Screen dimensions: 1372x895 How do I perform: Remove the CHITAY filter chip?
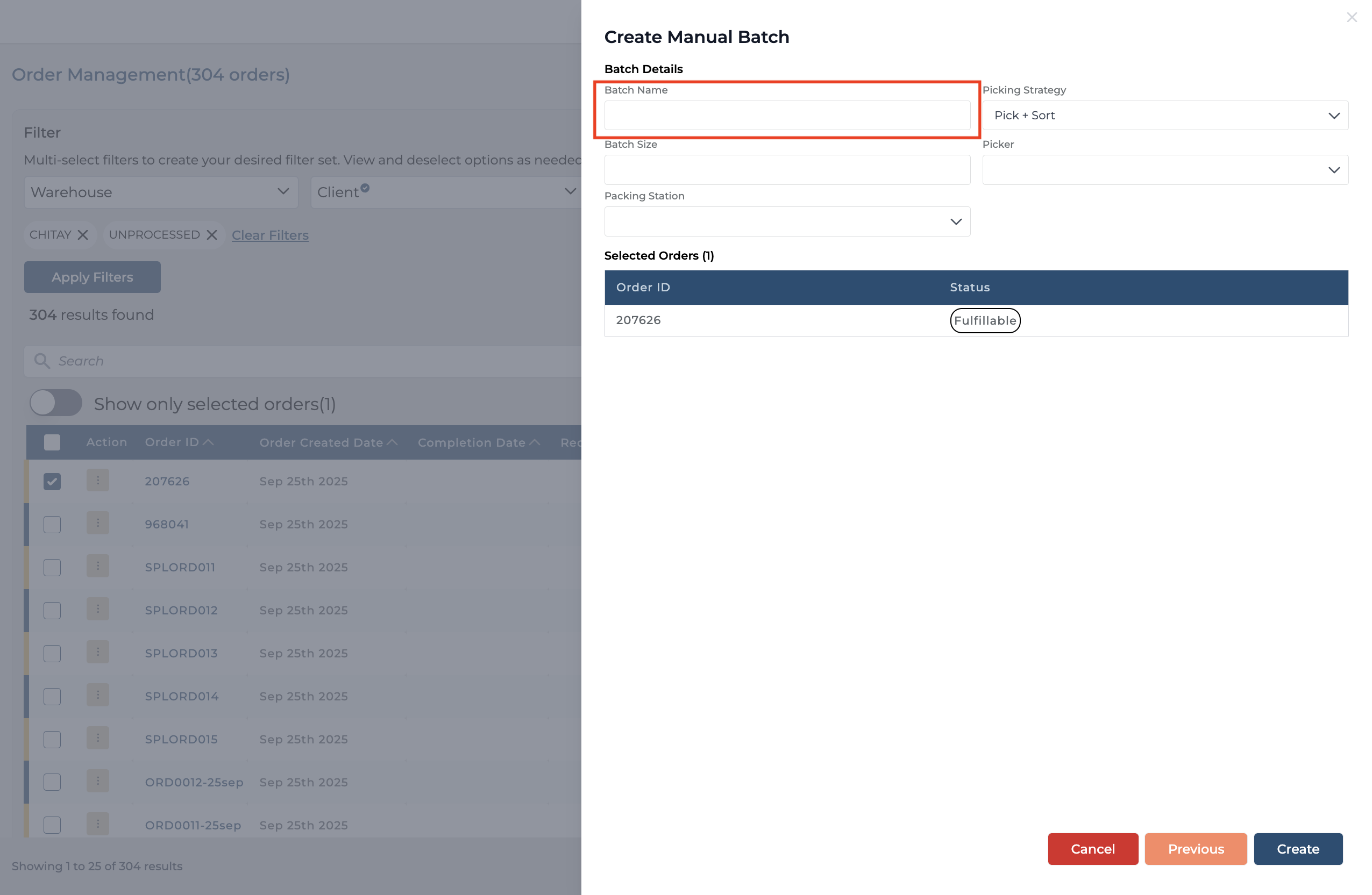(83, 235)
